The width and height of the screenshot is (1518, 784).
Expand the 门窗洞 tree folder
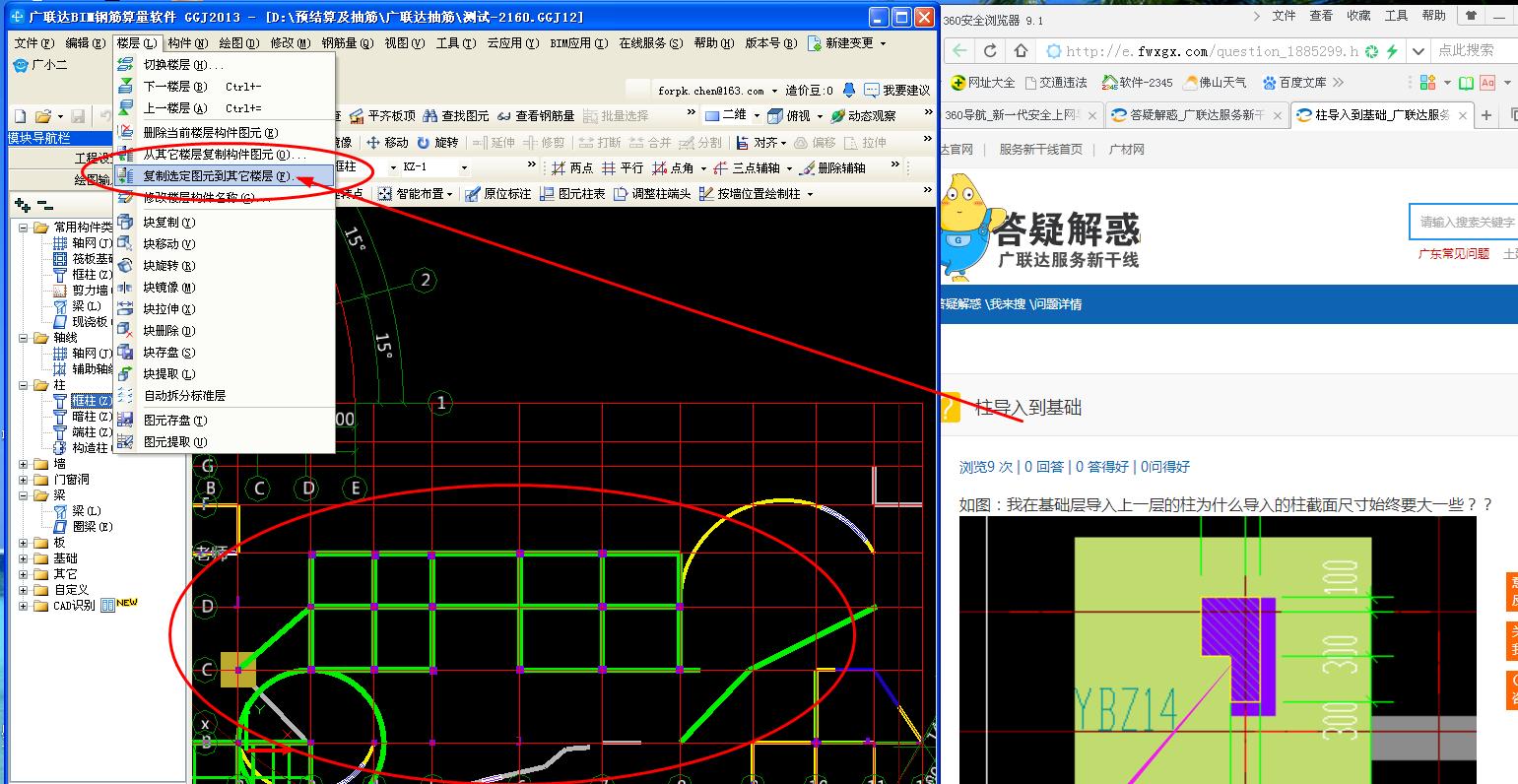(24, 480)
